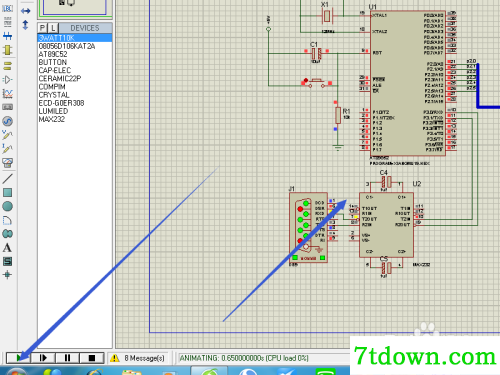Select the 2D arc drawing tool

coord(7,220)
